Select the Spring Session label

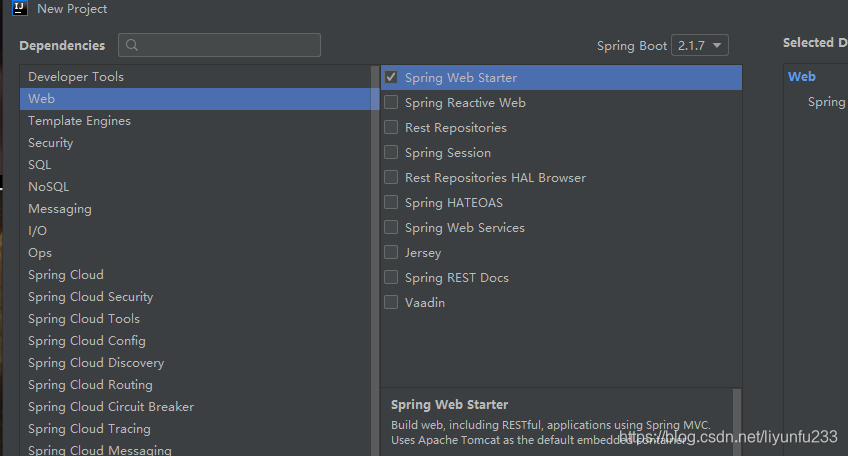[448, 153]
